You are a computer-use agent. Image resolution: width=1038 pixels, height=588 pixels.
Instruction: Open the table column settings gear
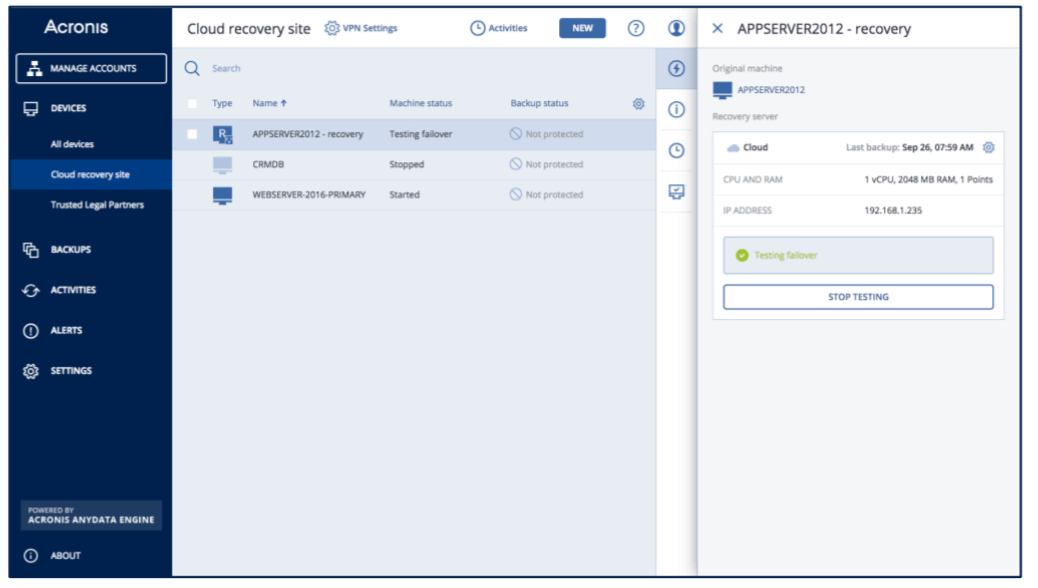coord(638,103)
